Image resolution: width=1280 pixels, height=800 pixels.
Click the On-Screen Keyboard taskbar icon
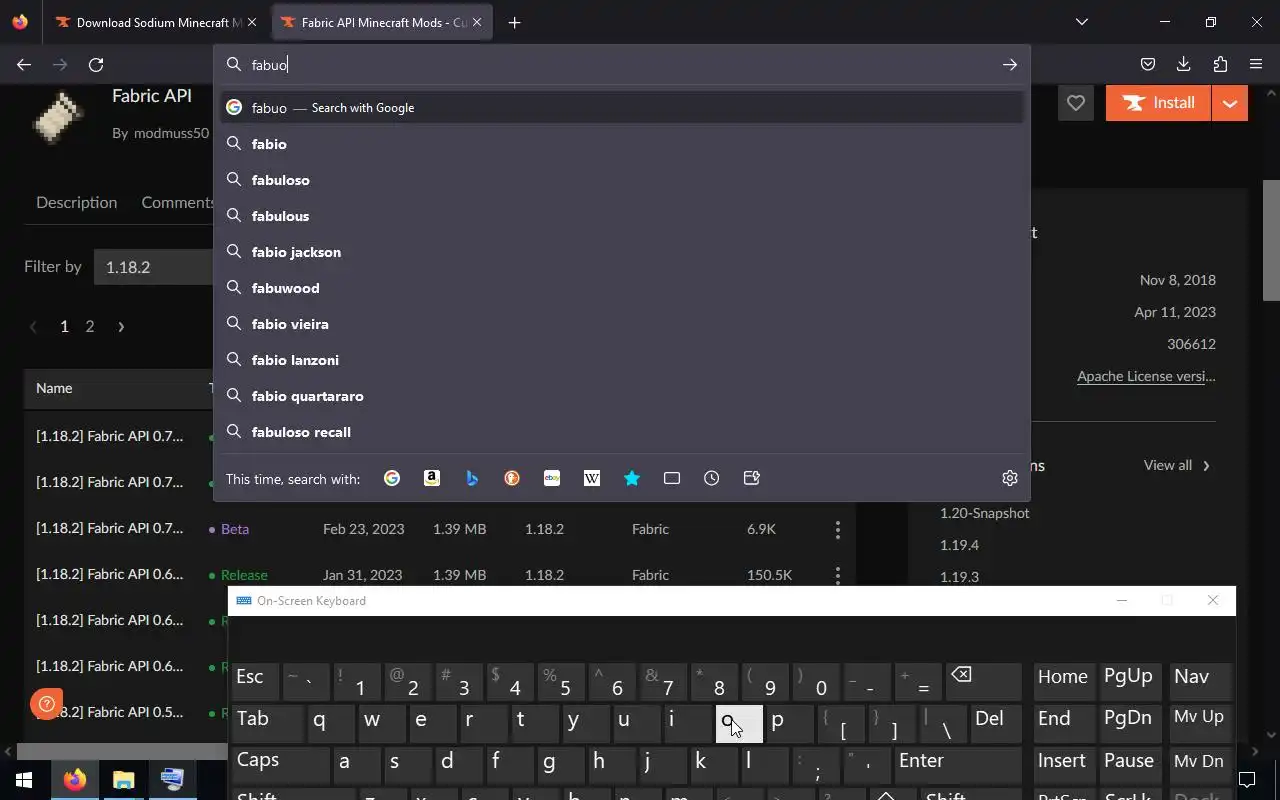[171, 779]
